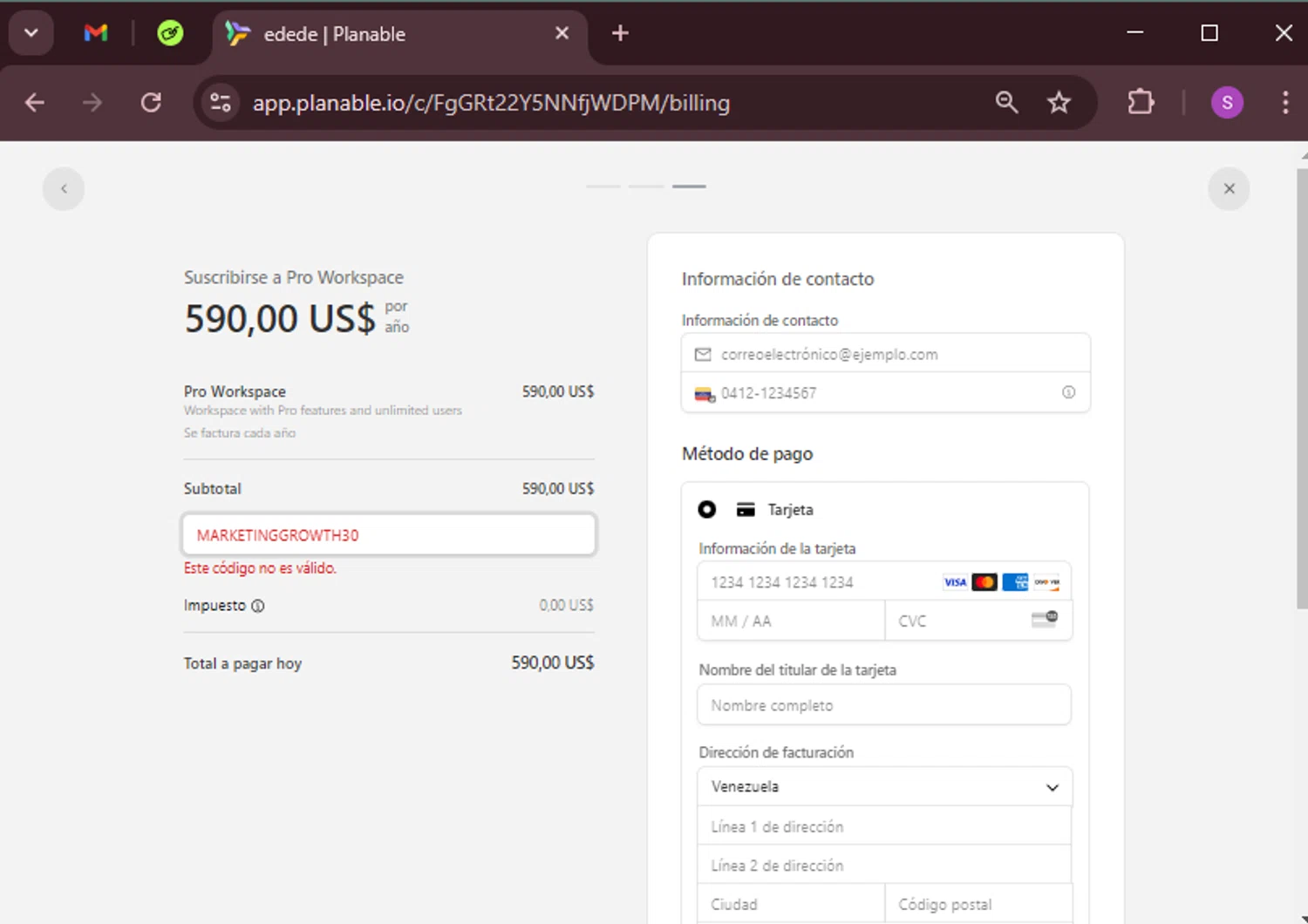Open the tab search dropdown arrow

click(31, 33)
